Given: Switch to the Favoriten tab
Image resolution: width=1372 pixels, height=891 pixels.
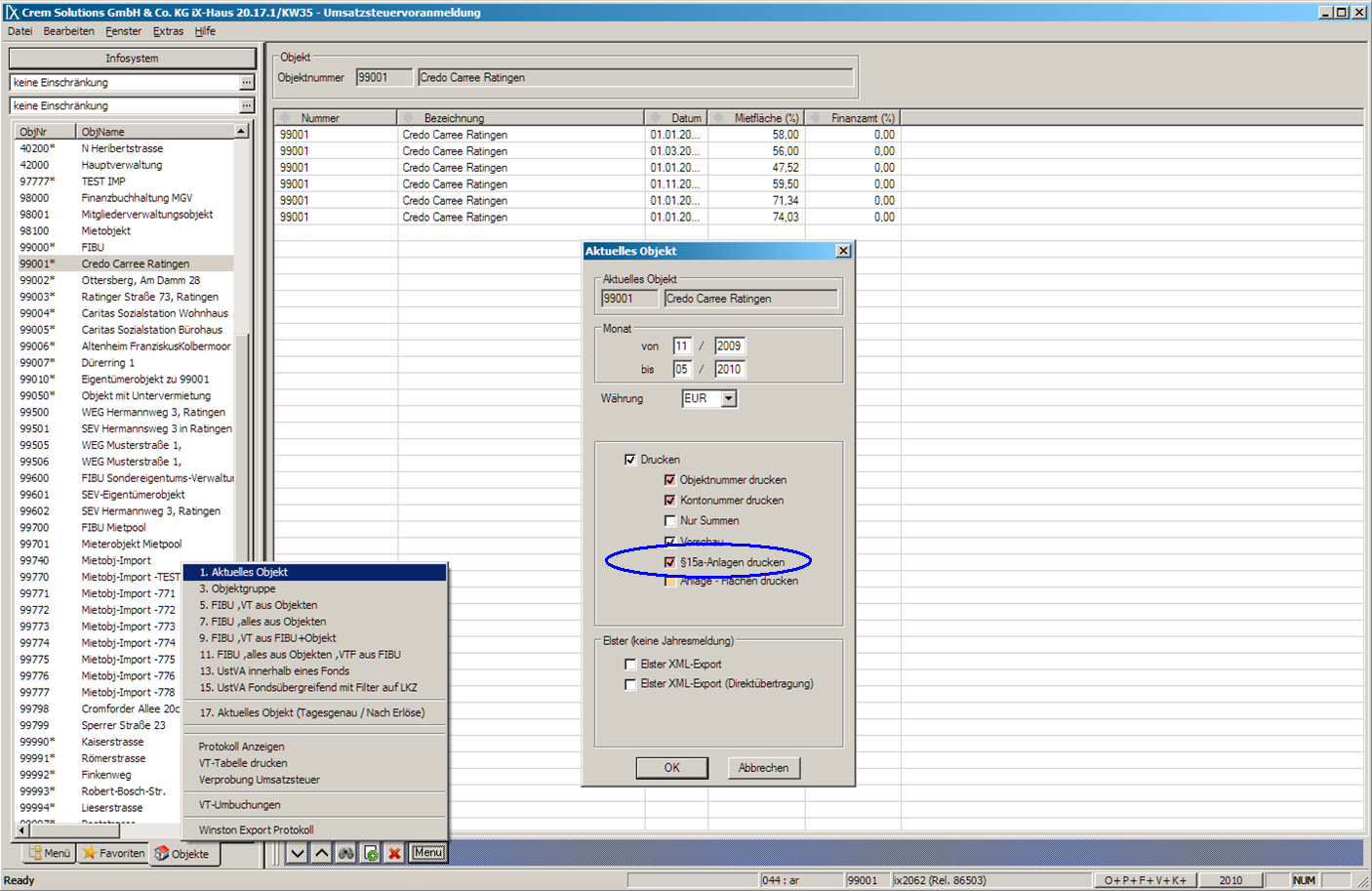Looking at the screenshot, I should point(114,853).
